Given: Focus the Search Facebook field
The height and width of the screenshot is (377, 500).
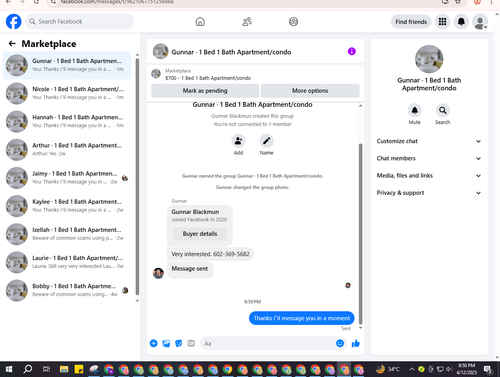Looking at the screenshot, I should click(79, 22).
